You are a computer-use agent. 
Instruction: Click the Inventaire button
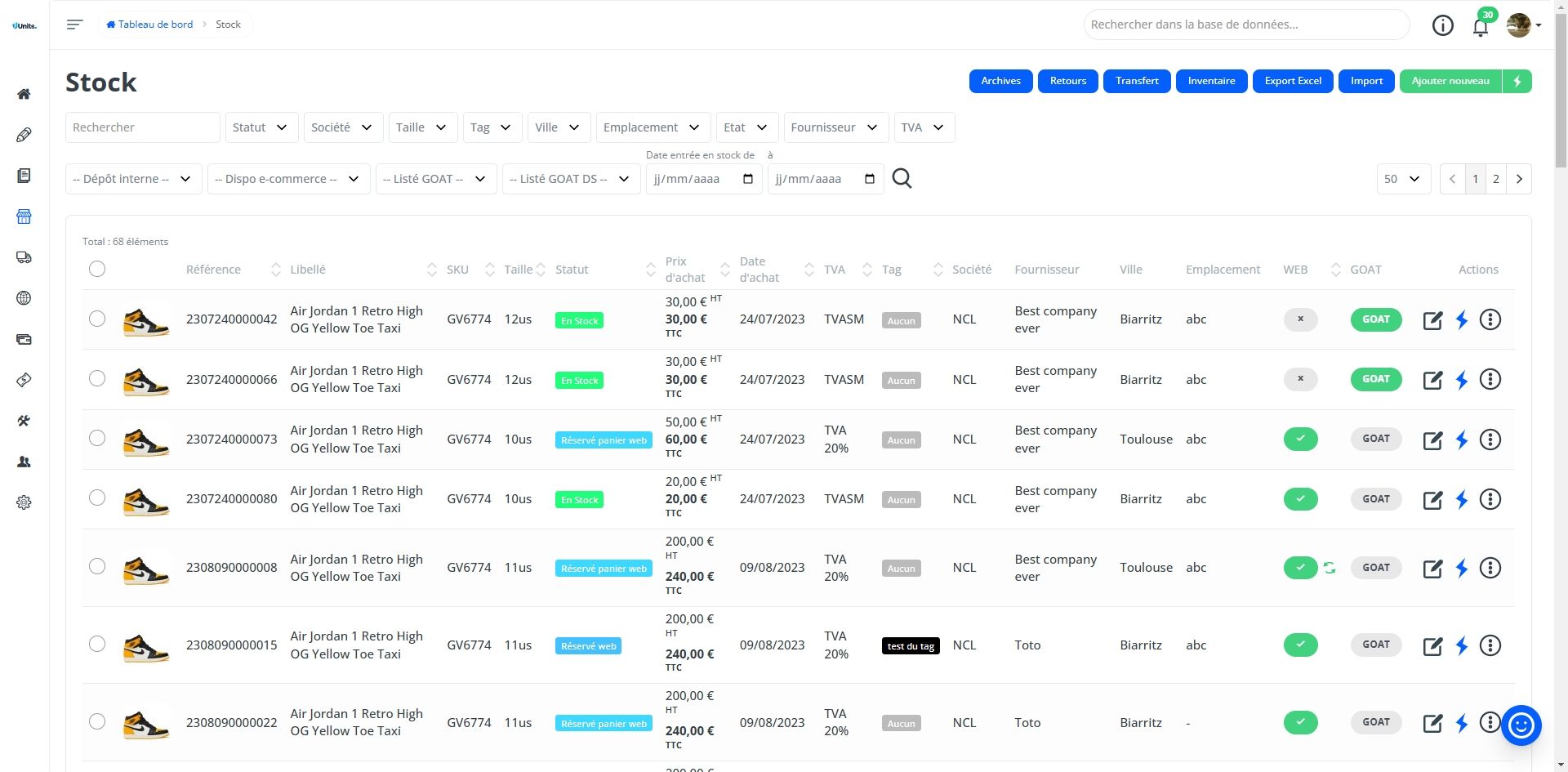(1212, 81)
